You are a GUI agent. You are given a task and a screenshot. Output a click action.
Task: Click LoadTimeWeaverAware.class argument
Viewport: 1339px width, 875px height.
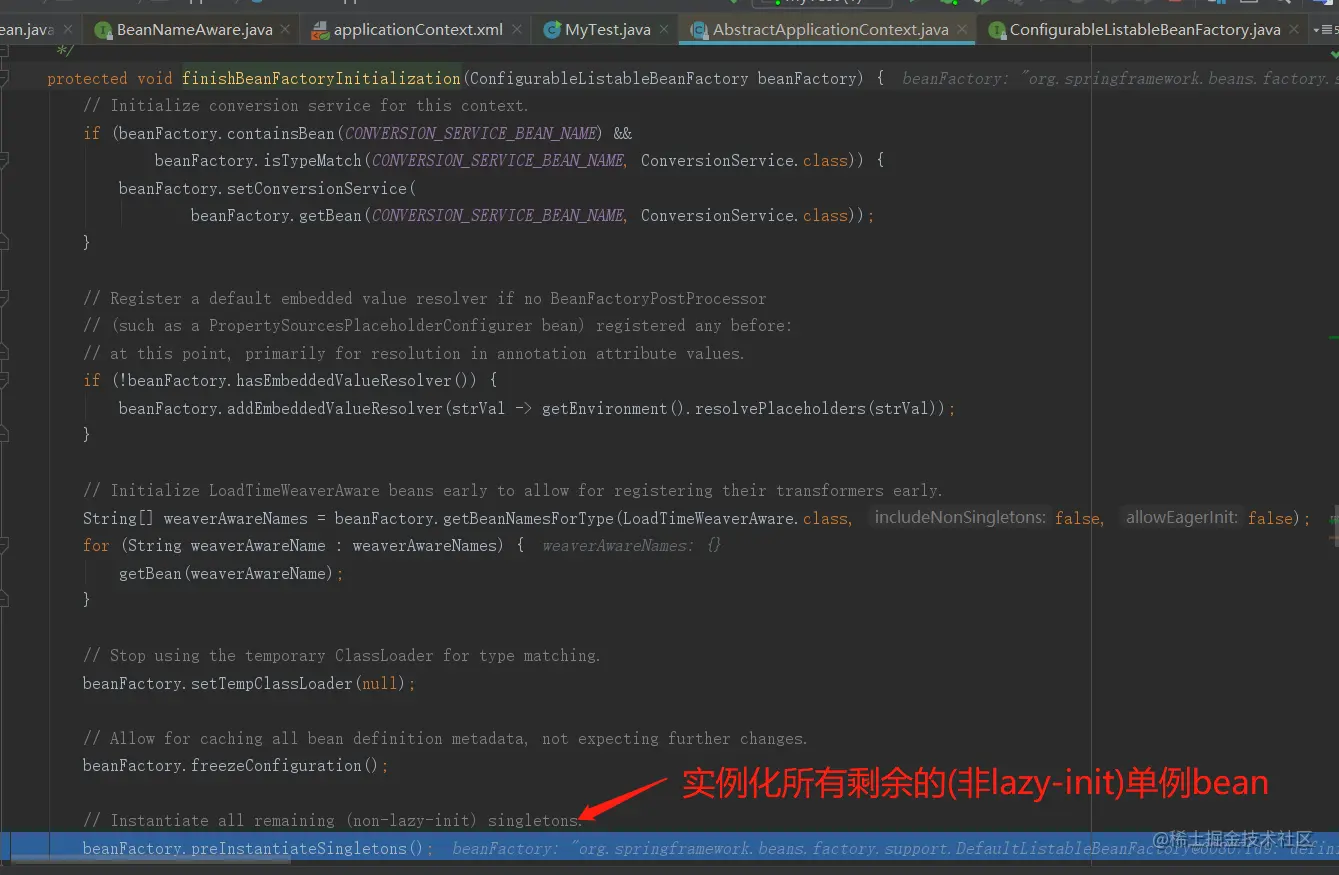[735, 518]
